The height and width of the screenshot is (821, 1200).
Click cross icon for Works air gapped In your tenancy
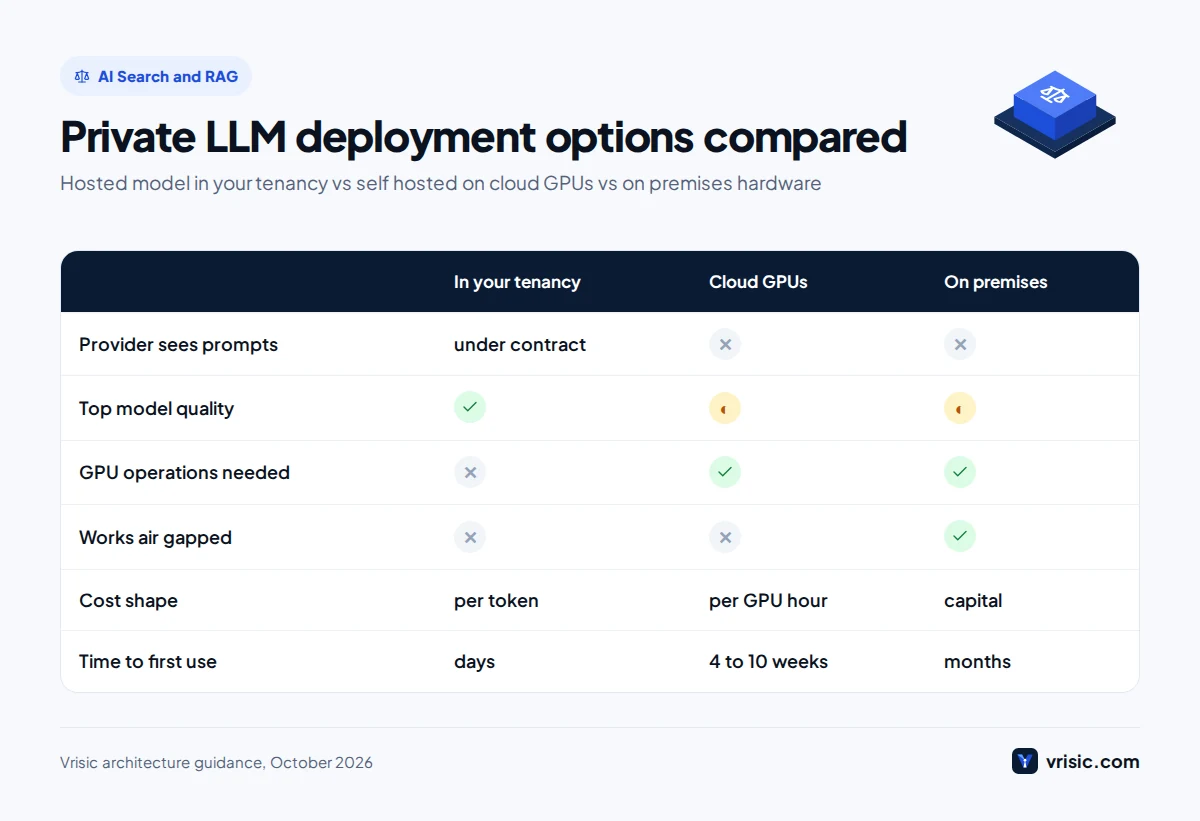pos(470,537)
